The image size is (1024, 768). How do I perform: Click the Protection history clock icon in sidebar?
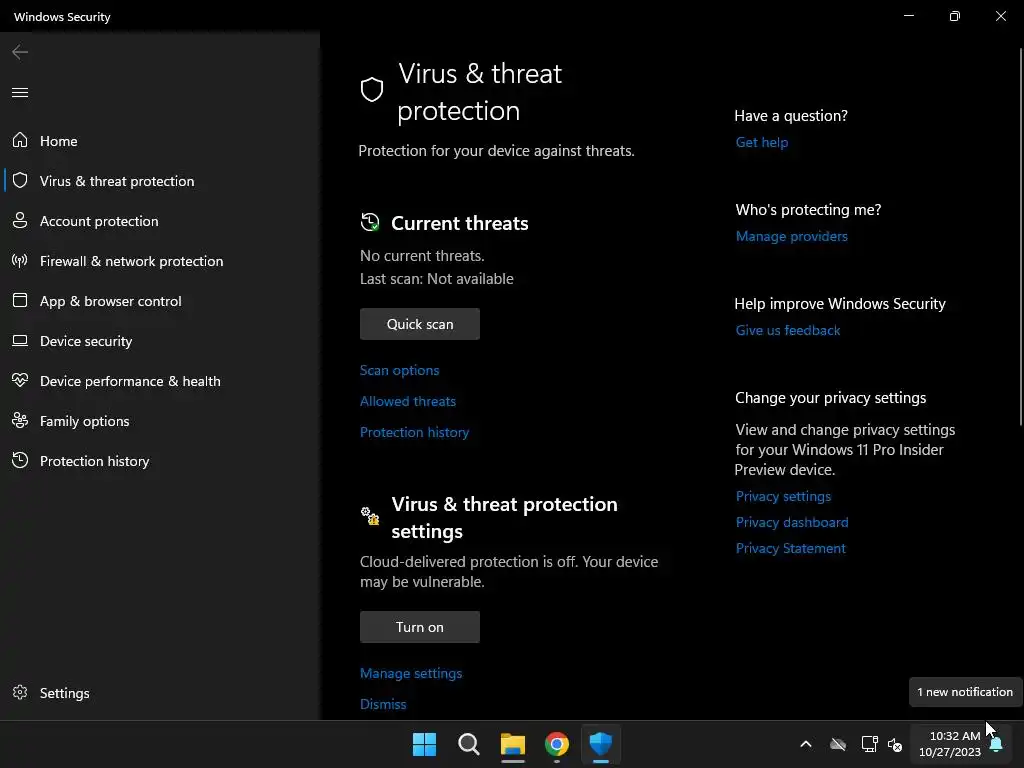pos(20,460)
